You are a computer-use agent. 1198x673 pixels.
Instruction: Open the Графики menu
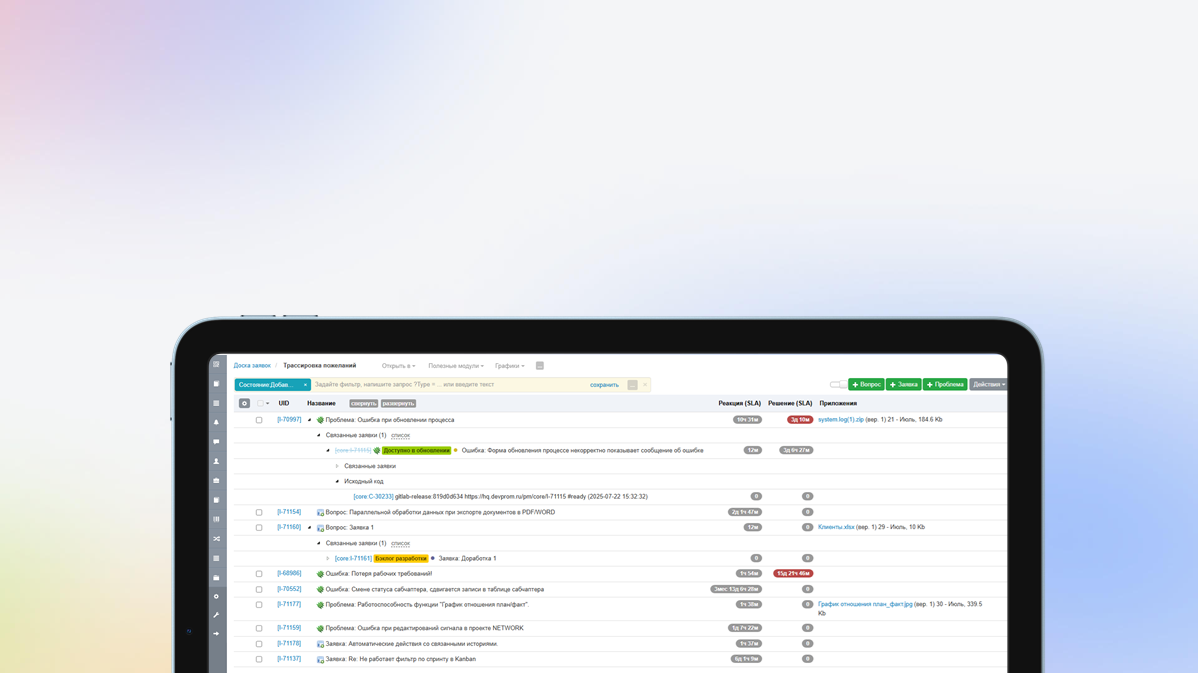point(509,366)
